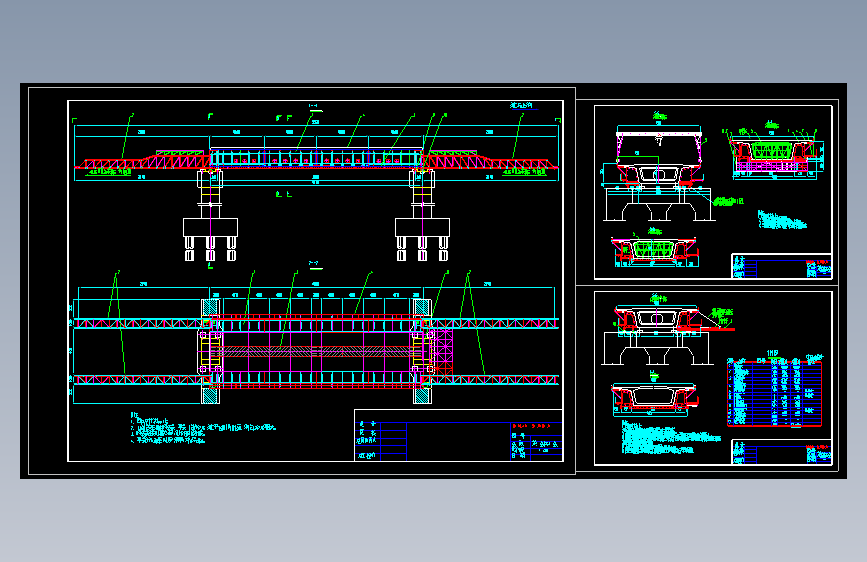
Task: Select the magenta formwork grid in plan view
Action: [x=316, y=351]
